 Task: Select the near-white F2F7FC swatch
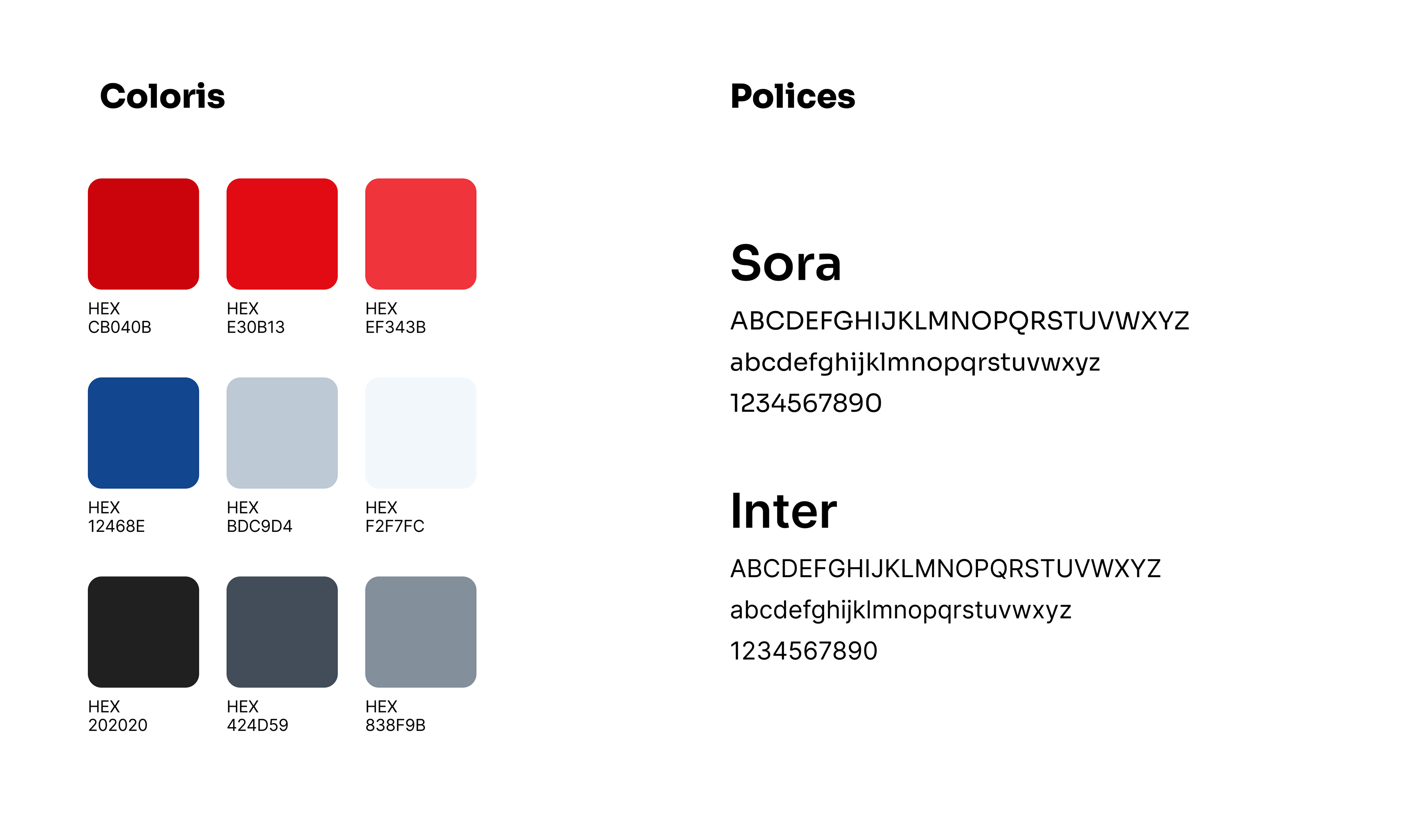tap(421, 433)
